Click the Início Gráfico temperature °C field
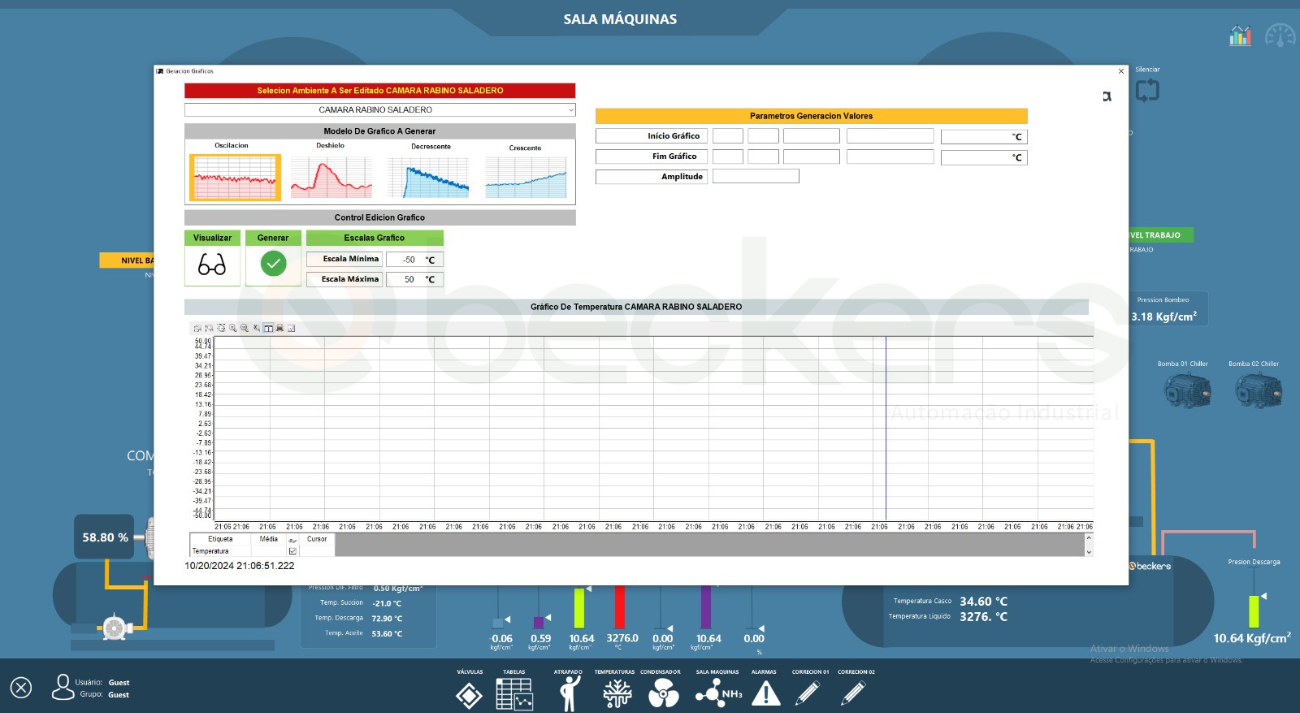This screenshot has width=1300, height=713. 984,137
